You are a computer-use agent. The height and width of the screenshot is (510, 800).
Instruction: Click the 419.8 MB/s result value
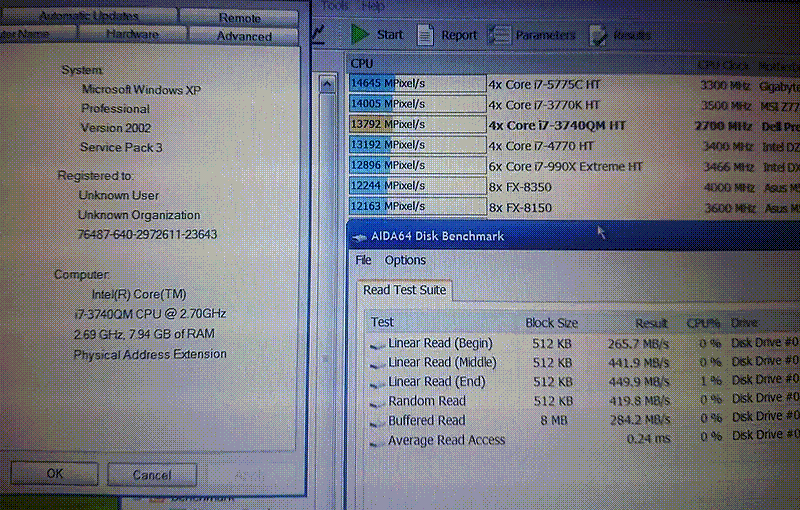[x=639, y=401]
